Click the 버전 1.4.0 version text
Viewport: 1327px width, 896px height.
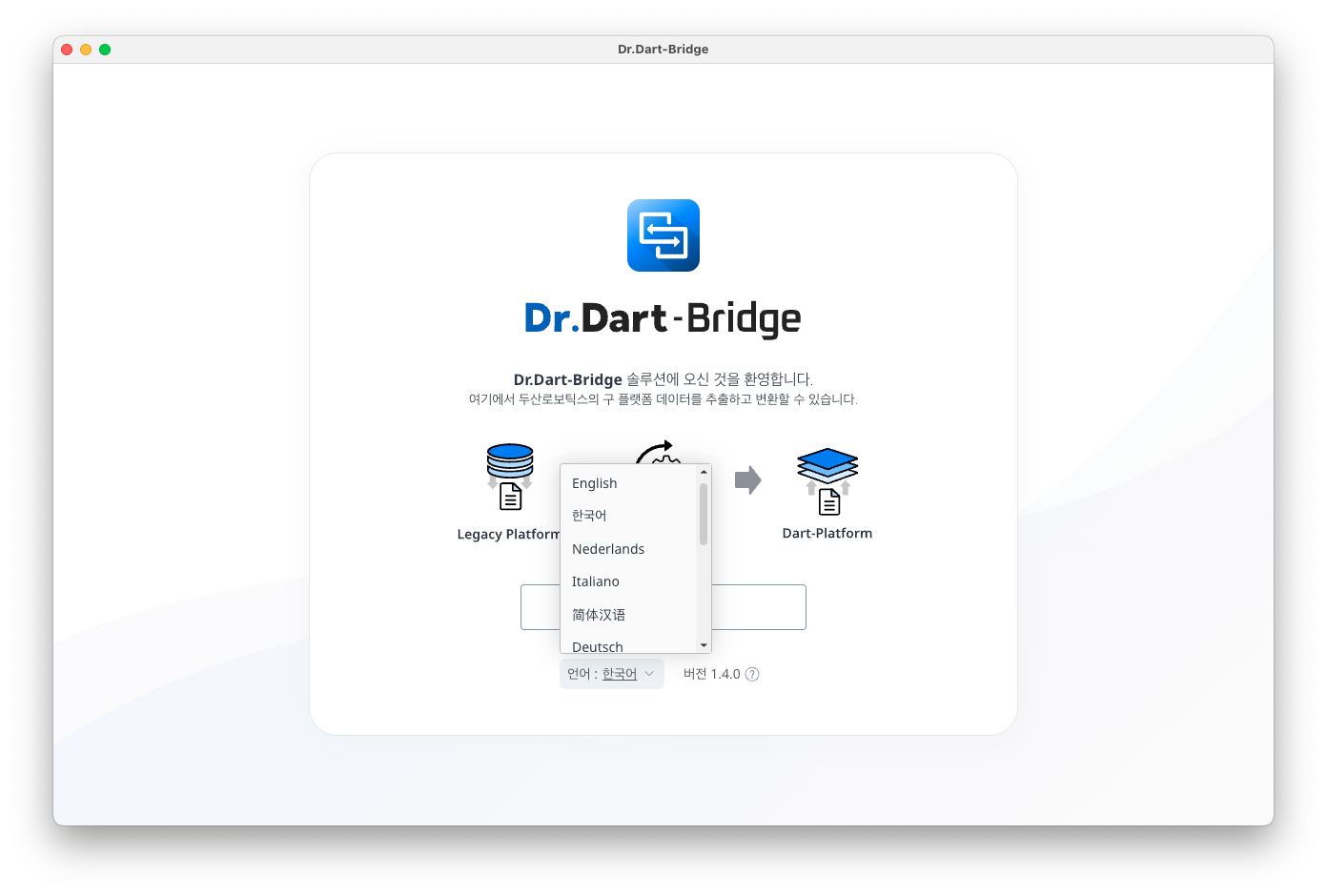pyautogui.click(x=711, y=674)
